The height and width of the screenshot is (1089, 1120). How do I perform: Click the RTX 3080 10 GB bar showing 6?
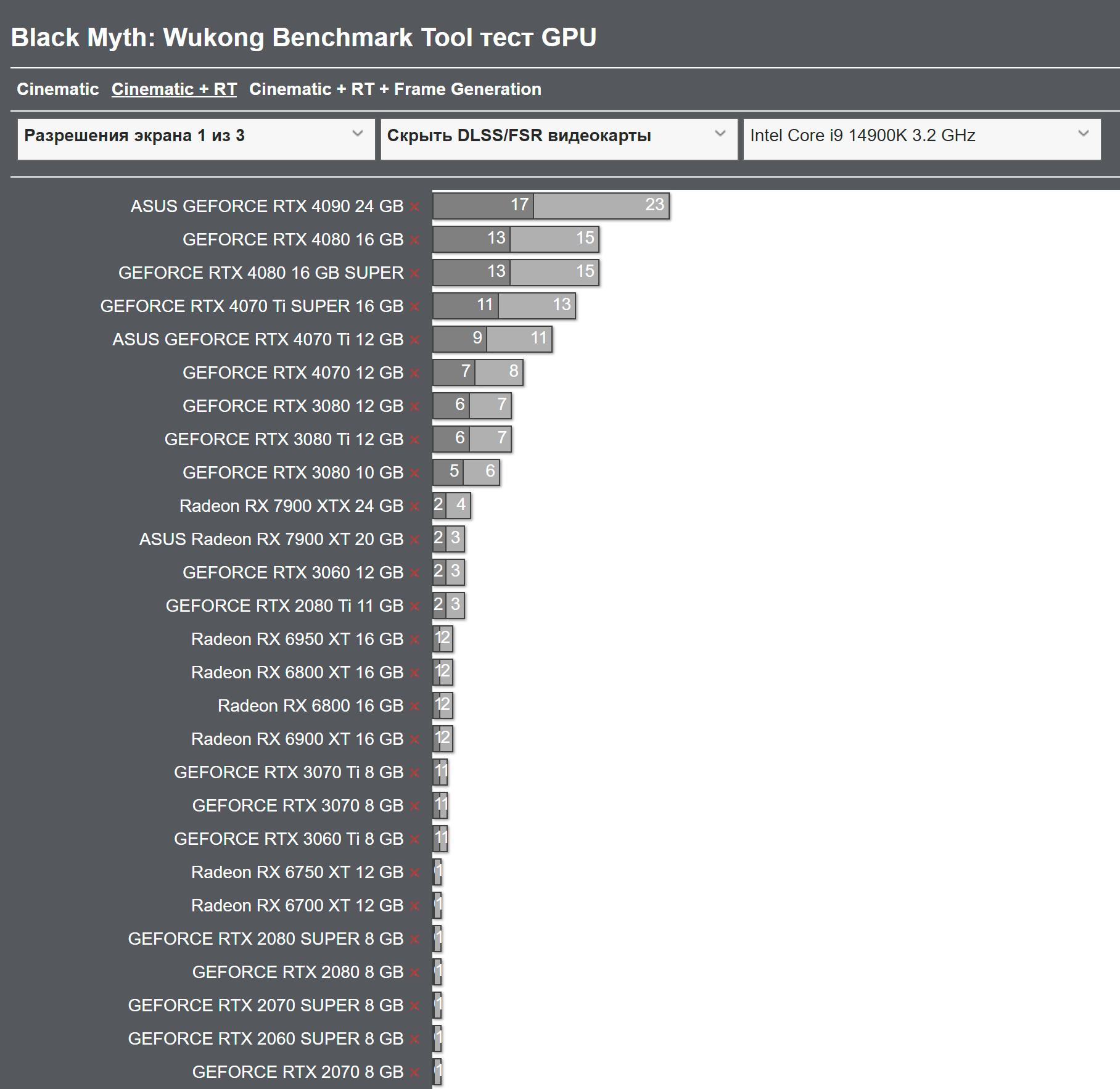(481, 472)
